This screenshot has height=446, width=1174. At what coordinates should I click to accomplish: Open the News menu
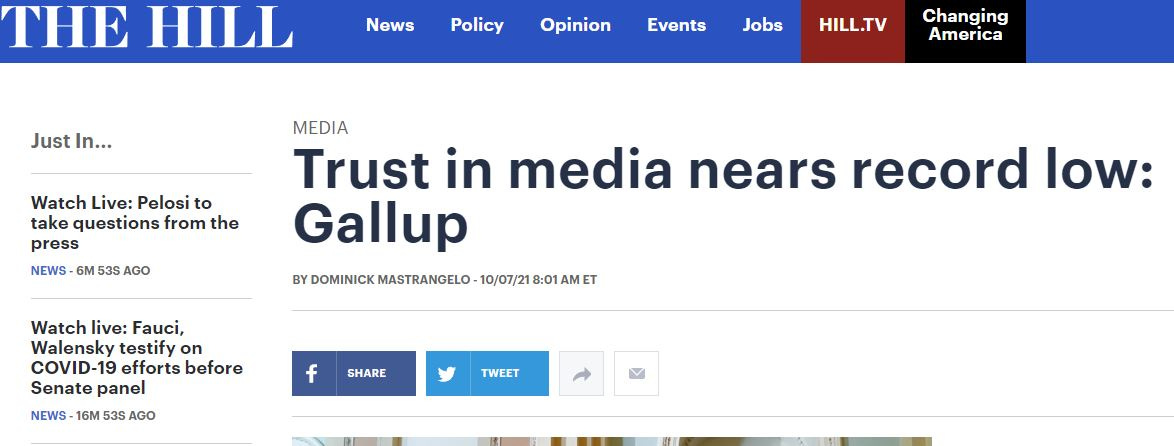point(390,25)
